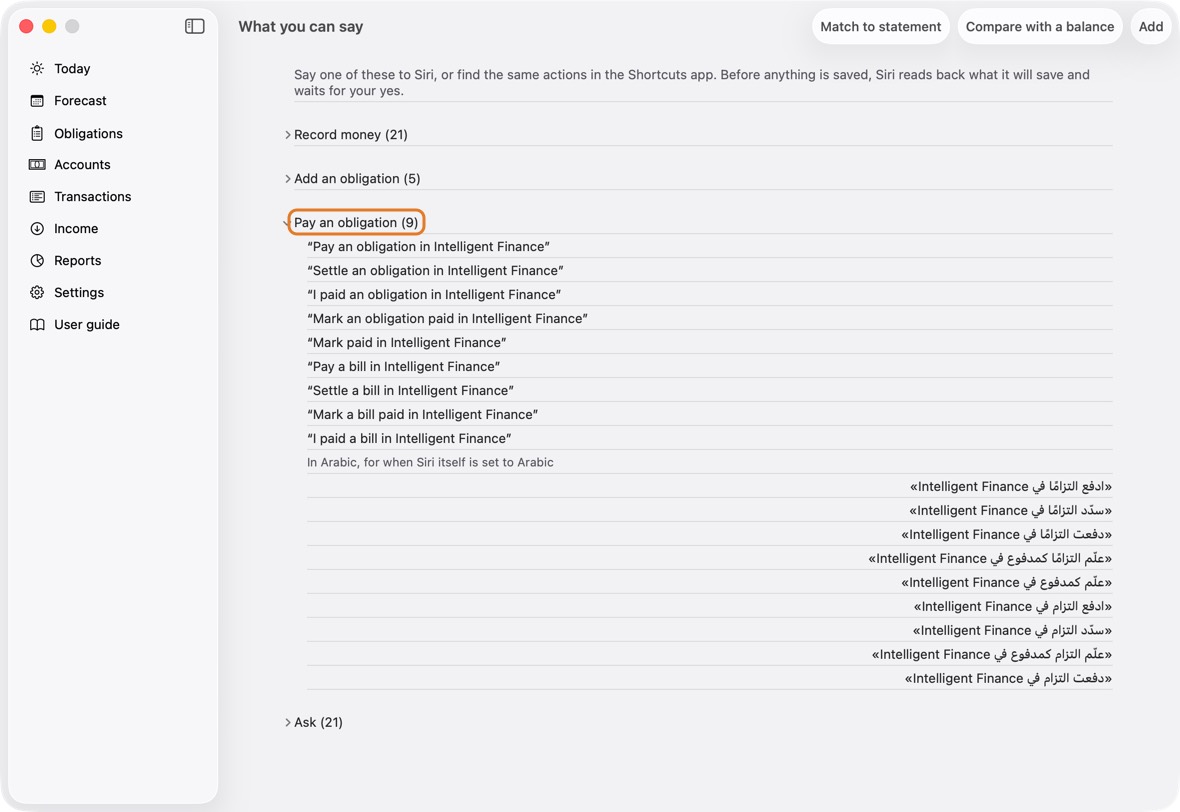
Task: Click Compare with a balance button
Action: (1040, 26)
